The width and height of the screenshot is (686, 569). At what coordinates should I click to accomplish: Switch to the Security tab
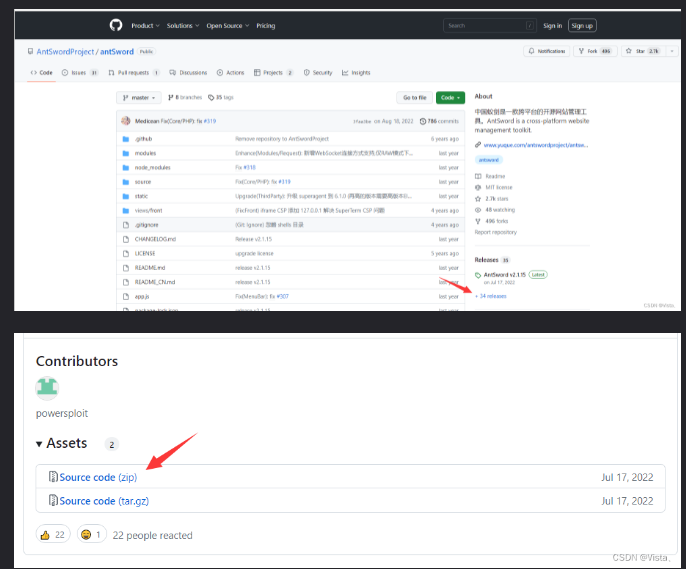[x=318, y=73]
